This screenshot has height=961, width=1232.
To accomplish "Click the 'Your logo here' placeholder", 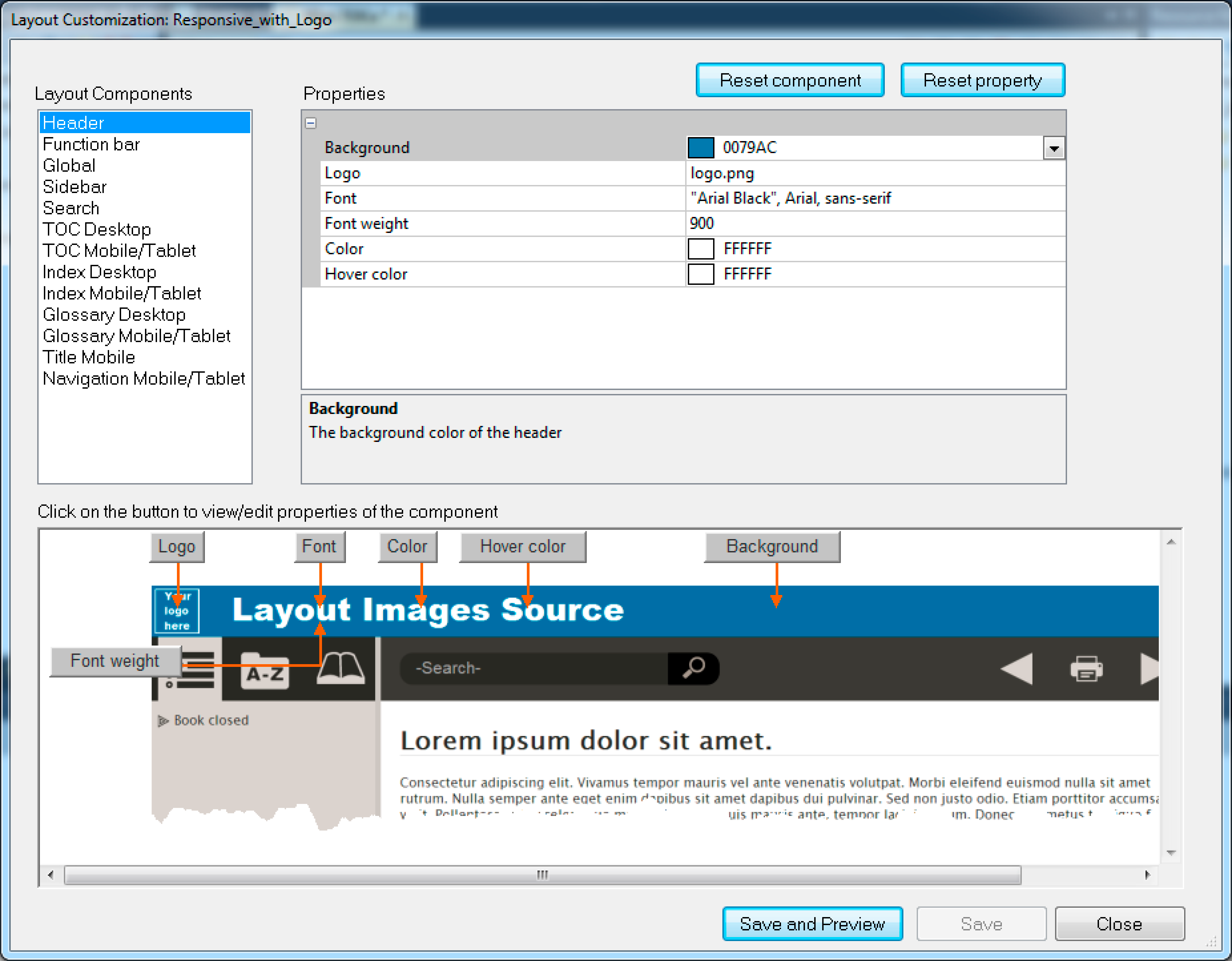I will [176, 610].
